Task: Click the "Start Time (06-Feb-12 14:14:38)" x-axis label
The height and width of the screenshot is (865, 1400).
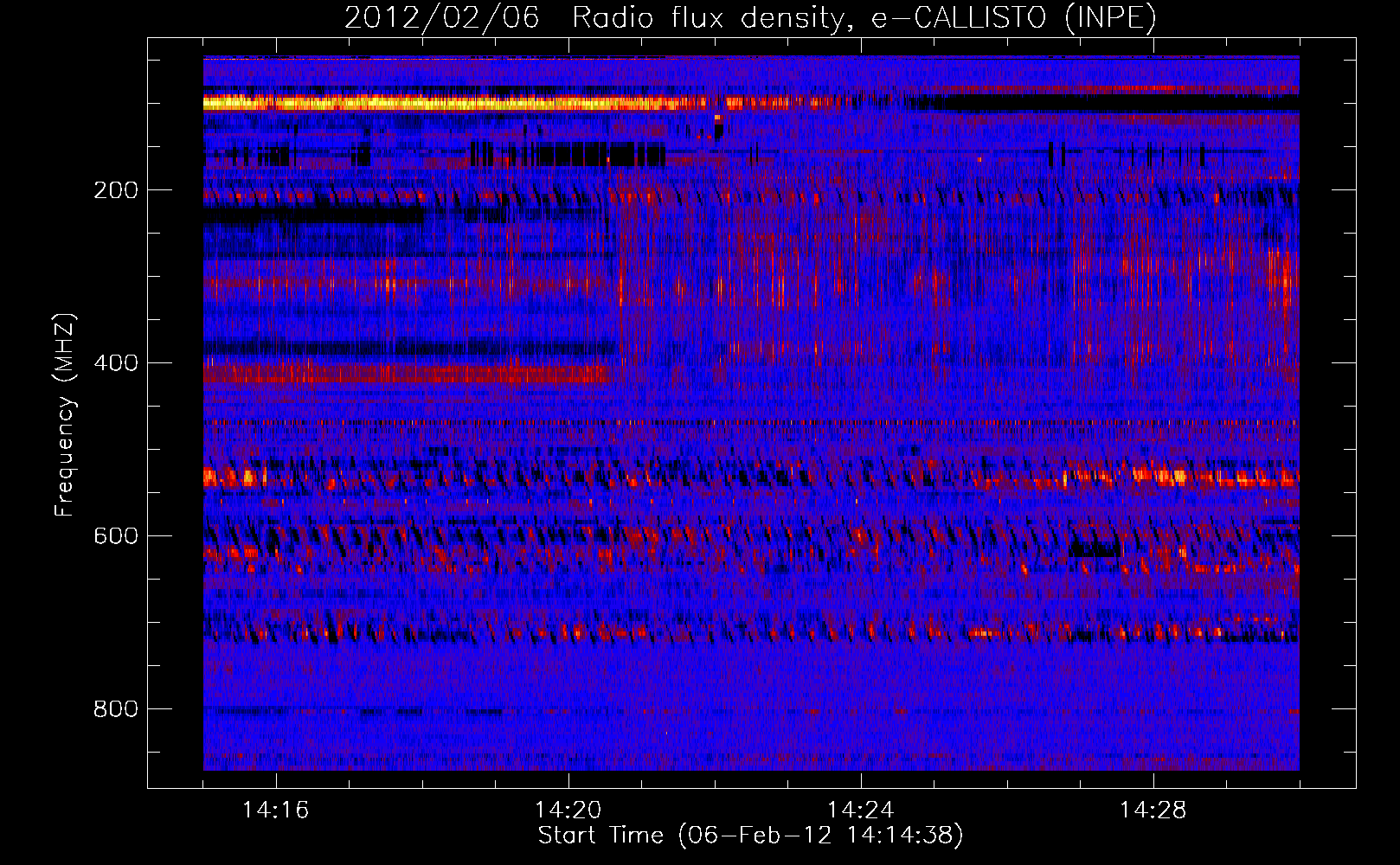Action: click(750, 836)
